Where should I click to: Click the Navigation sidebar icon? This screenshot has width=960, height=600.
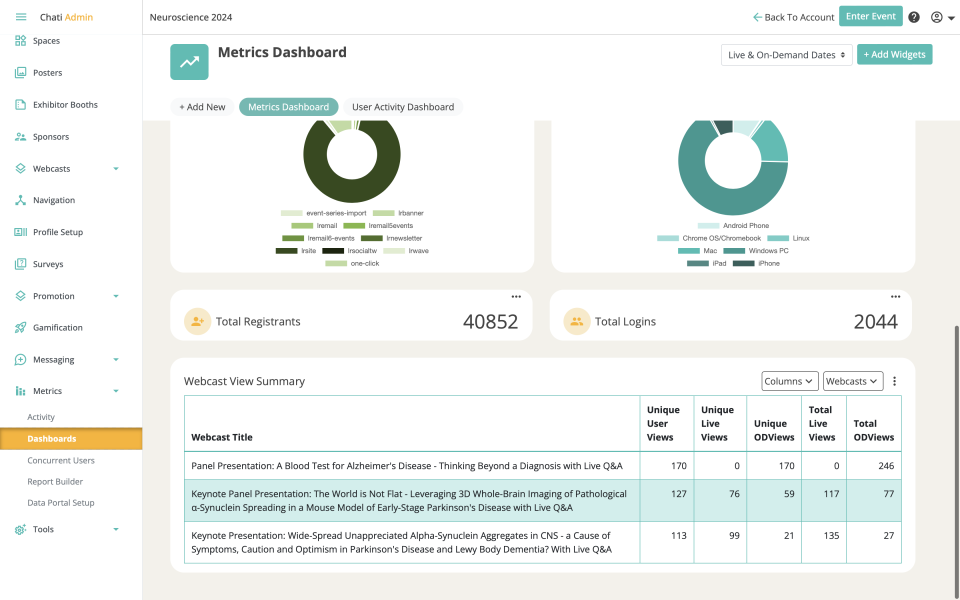pyautogui.click(x=21, y=200)
